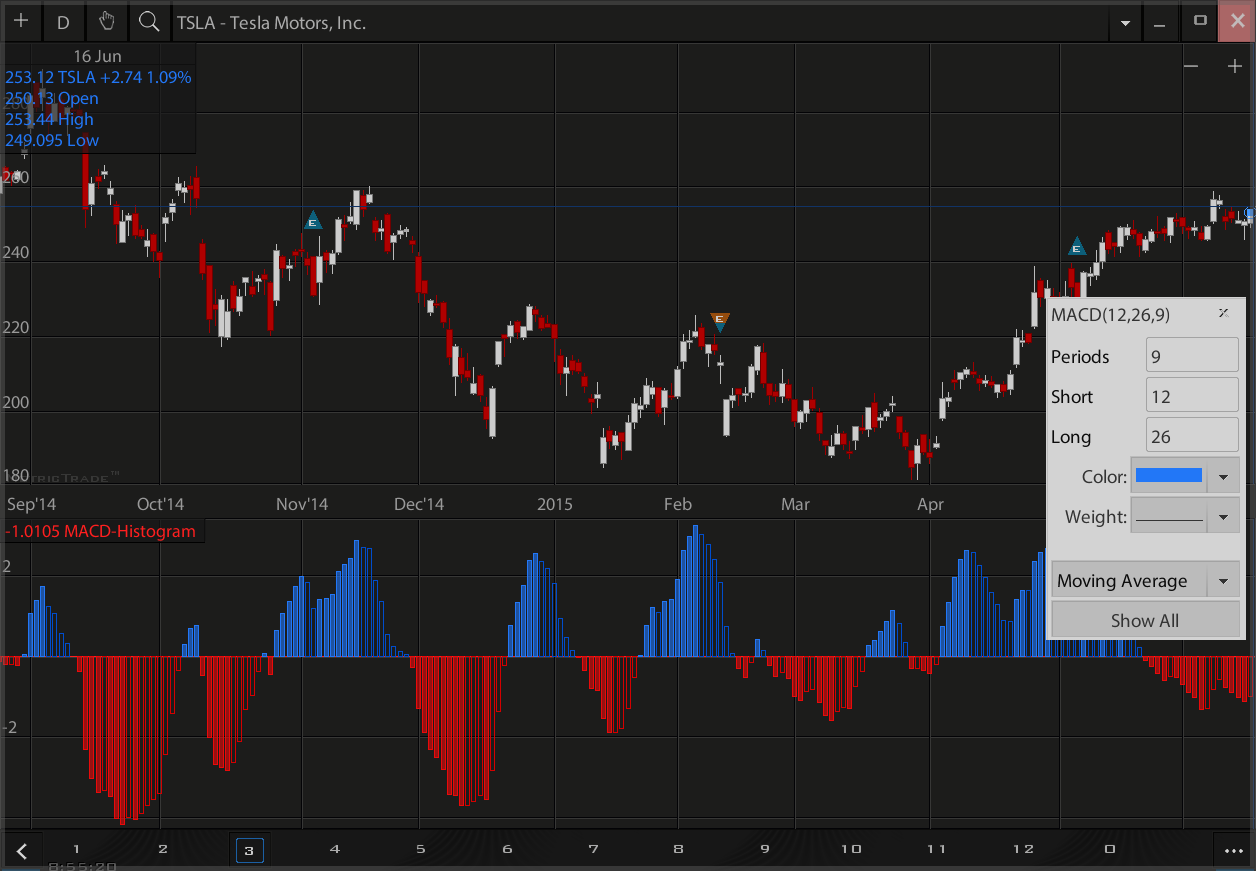
Task: Click the 253.44 High value
Action: (x=49, y=119)
